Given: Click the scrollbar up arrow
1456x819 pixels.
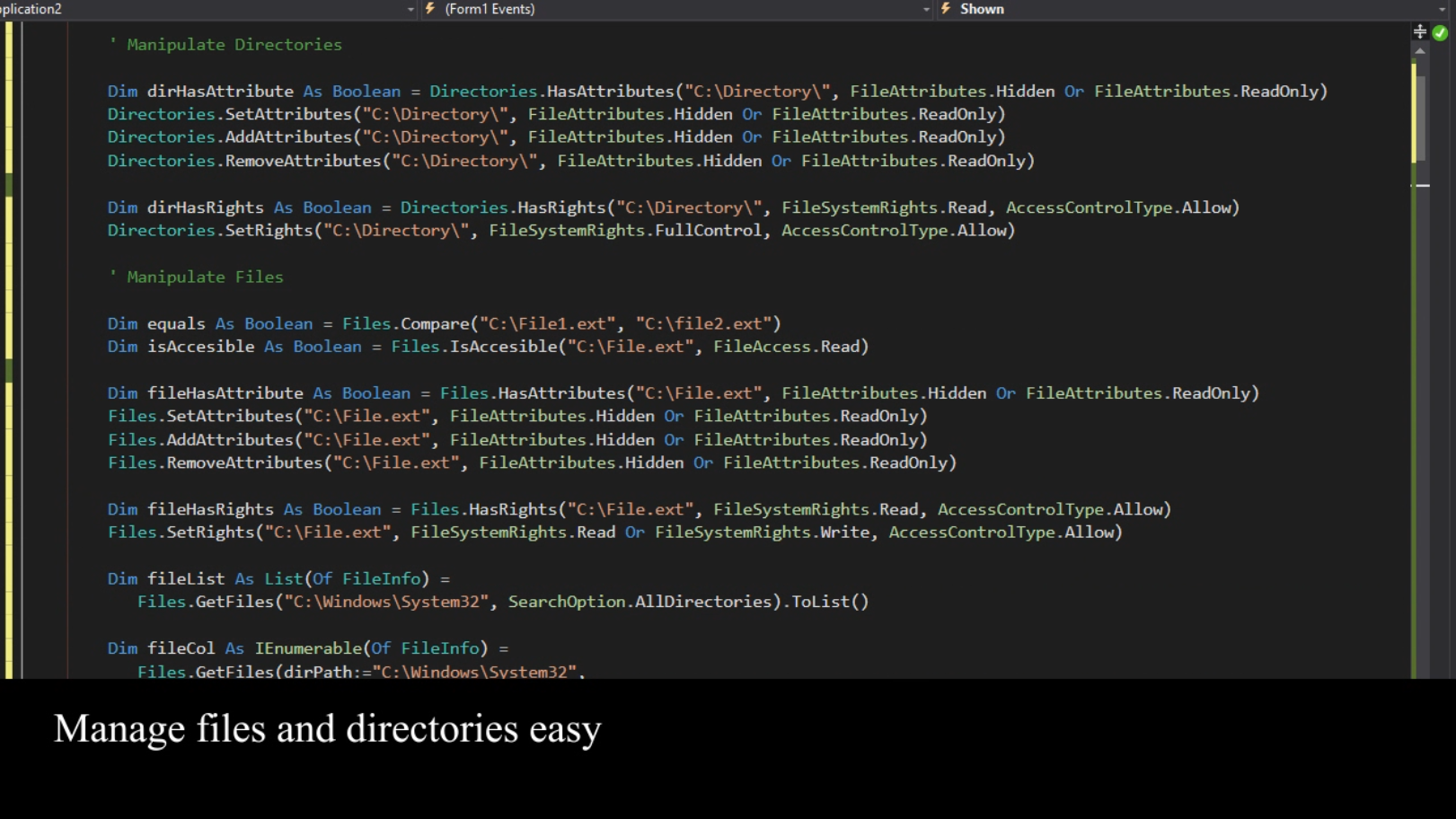Looking at the screenshot, I should (x=1422, y=50).
